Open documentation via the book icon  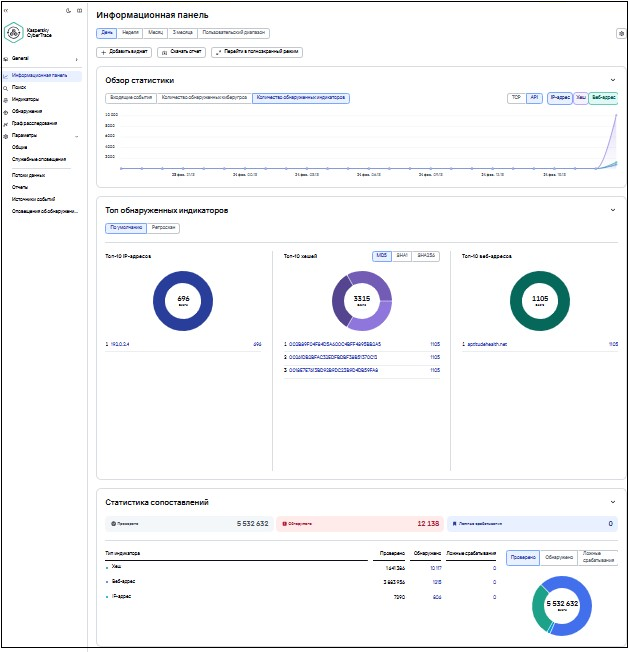[x=79, y=10]
